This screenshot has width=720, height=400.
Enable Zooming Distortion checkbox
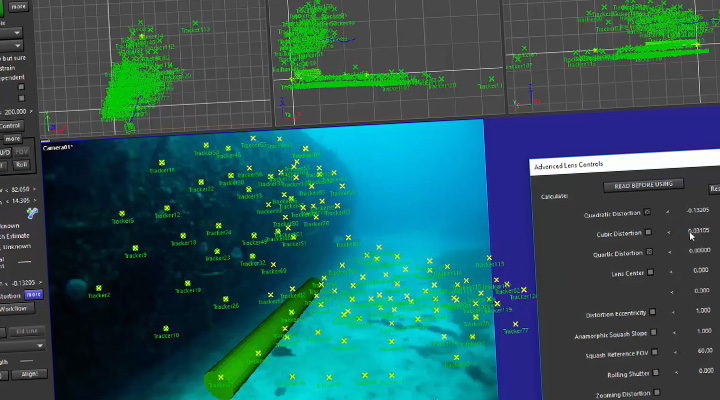(x=657, y=392)
